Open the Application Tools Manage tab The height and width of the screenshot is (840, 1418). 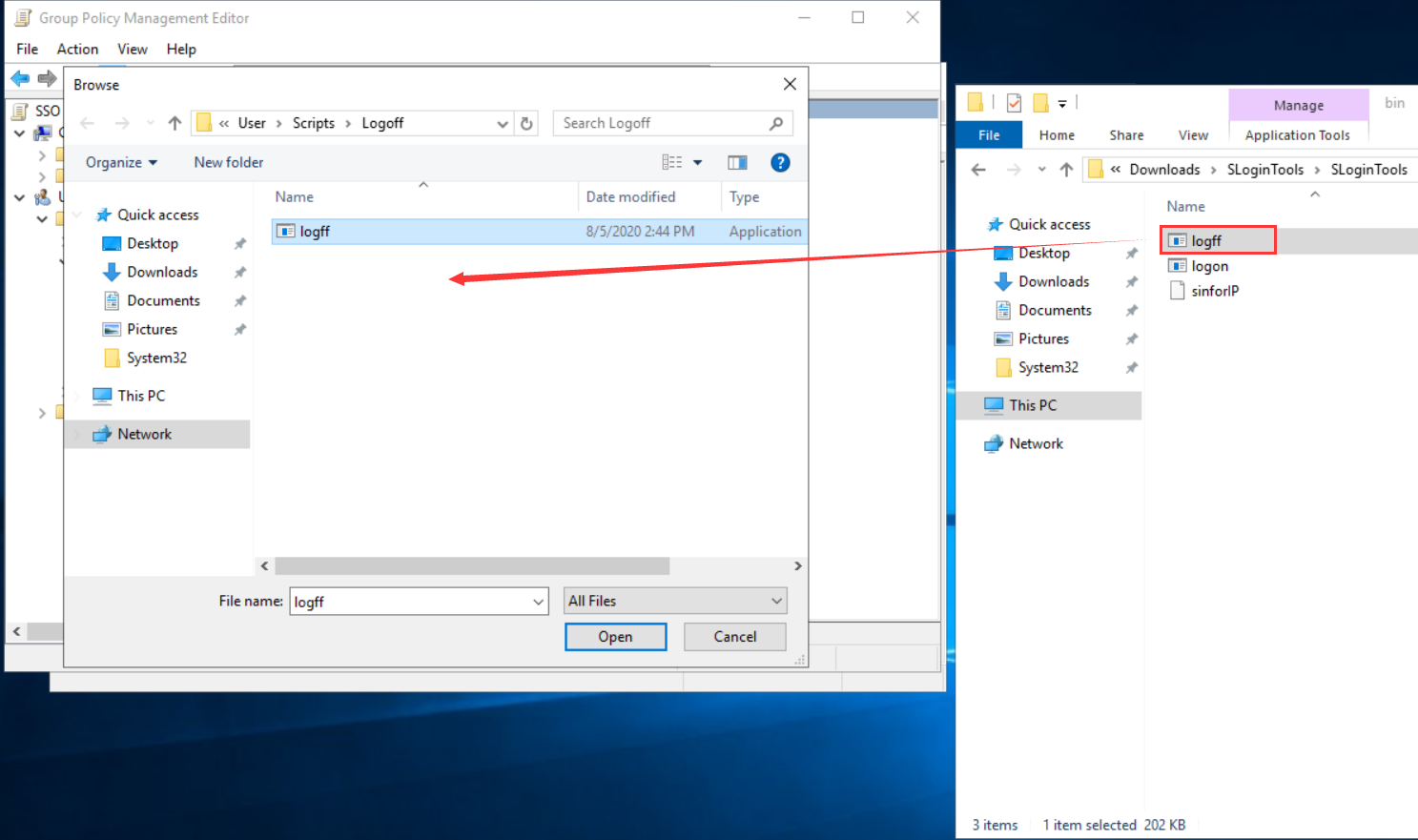[1298, 106]
